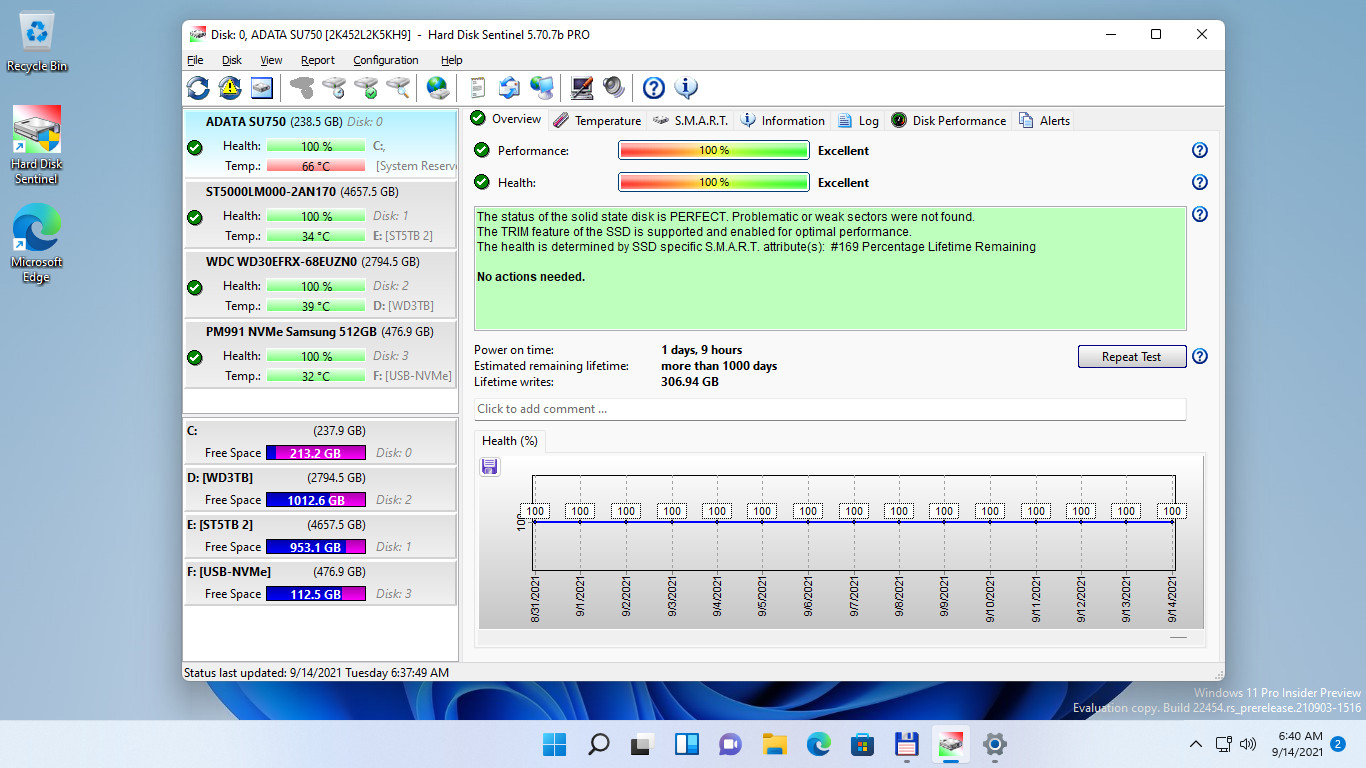This screenshot has height=768, width=1366.
Task: Open the Configuration menu
Action: tap(386, 60)
